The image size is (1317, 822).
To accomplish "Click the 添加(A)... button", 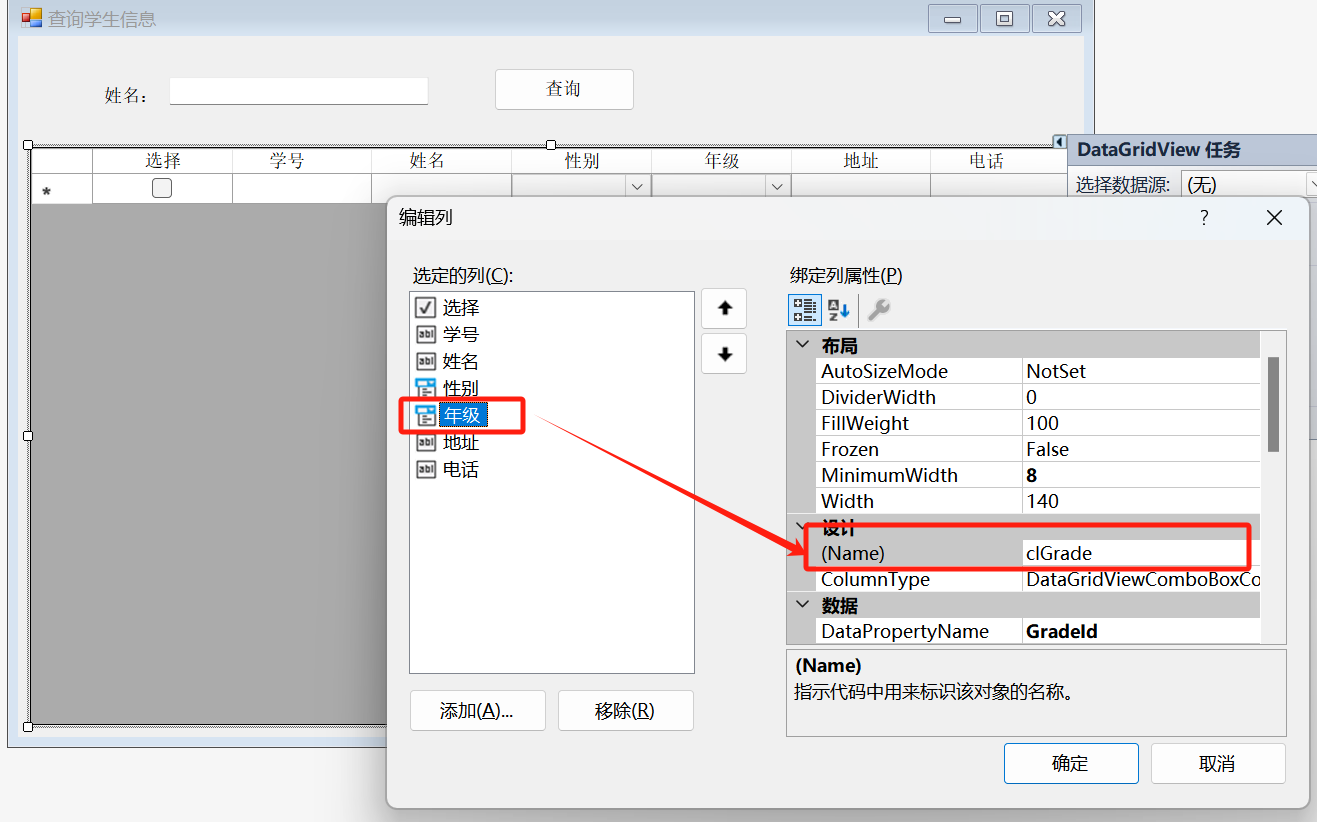I will coord(477,710).
